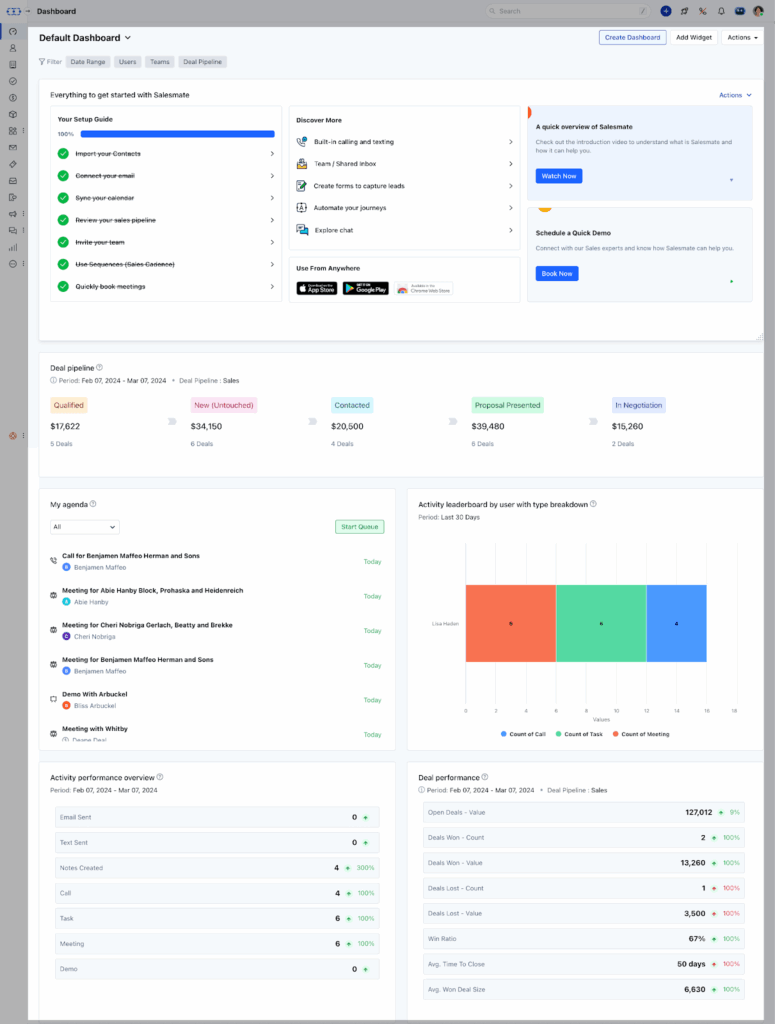Image resolution: width=775 pixels, height=1024 pixels.
Task: Click the Setup Guide progress bar
Action: 177,133
